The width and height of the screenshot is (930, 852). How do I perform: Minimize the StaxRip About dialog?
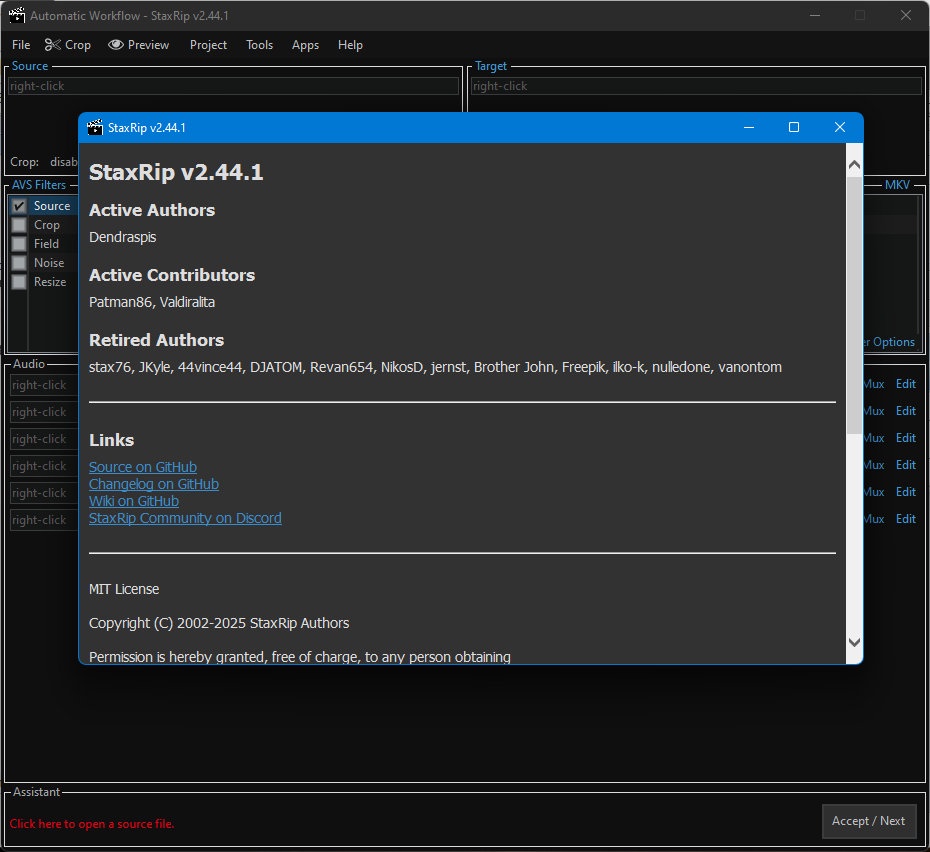tap(749, 127)
